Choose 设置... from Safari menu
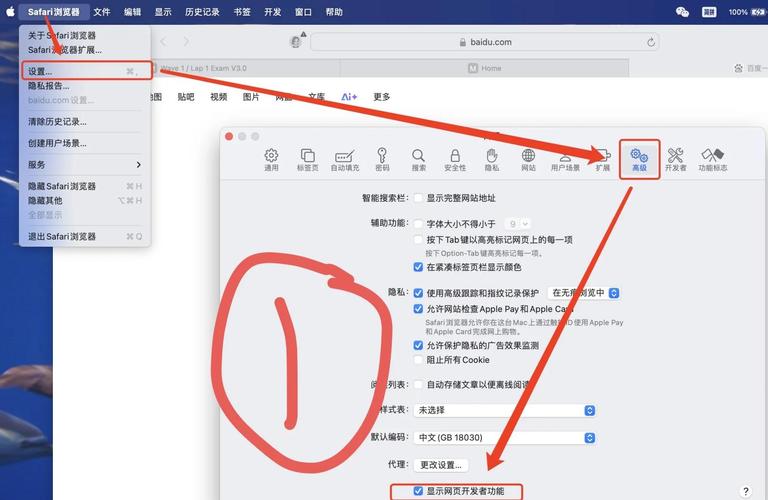768x500 pixels. (x=85, y=71)
